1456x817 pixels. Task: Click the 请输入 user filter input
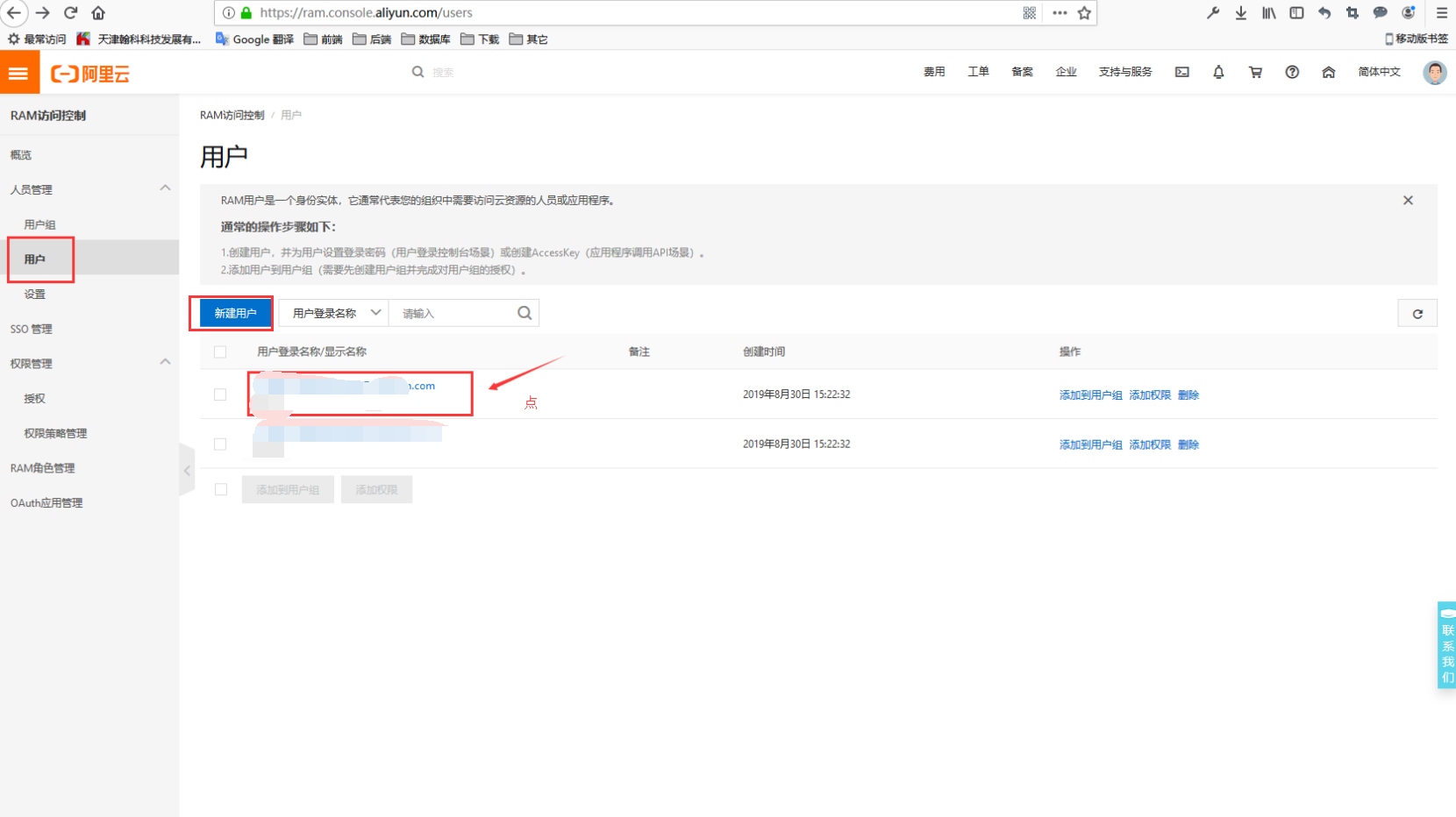point(454,313)
